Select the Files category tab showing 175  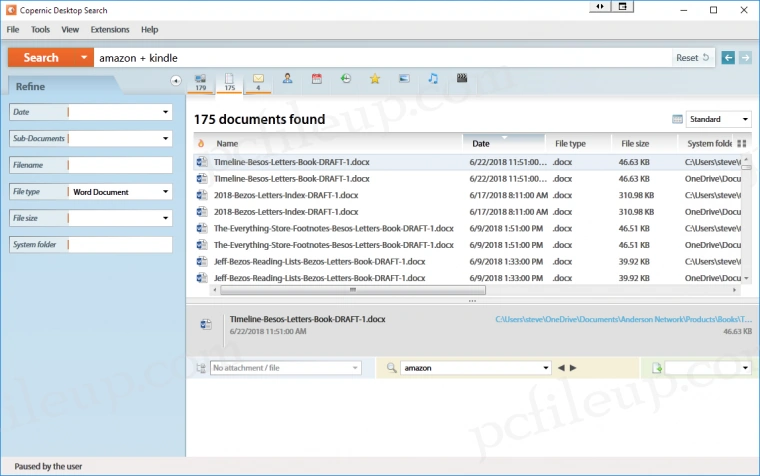(229, 82)
